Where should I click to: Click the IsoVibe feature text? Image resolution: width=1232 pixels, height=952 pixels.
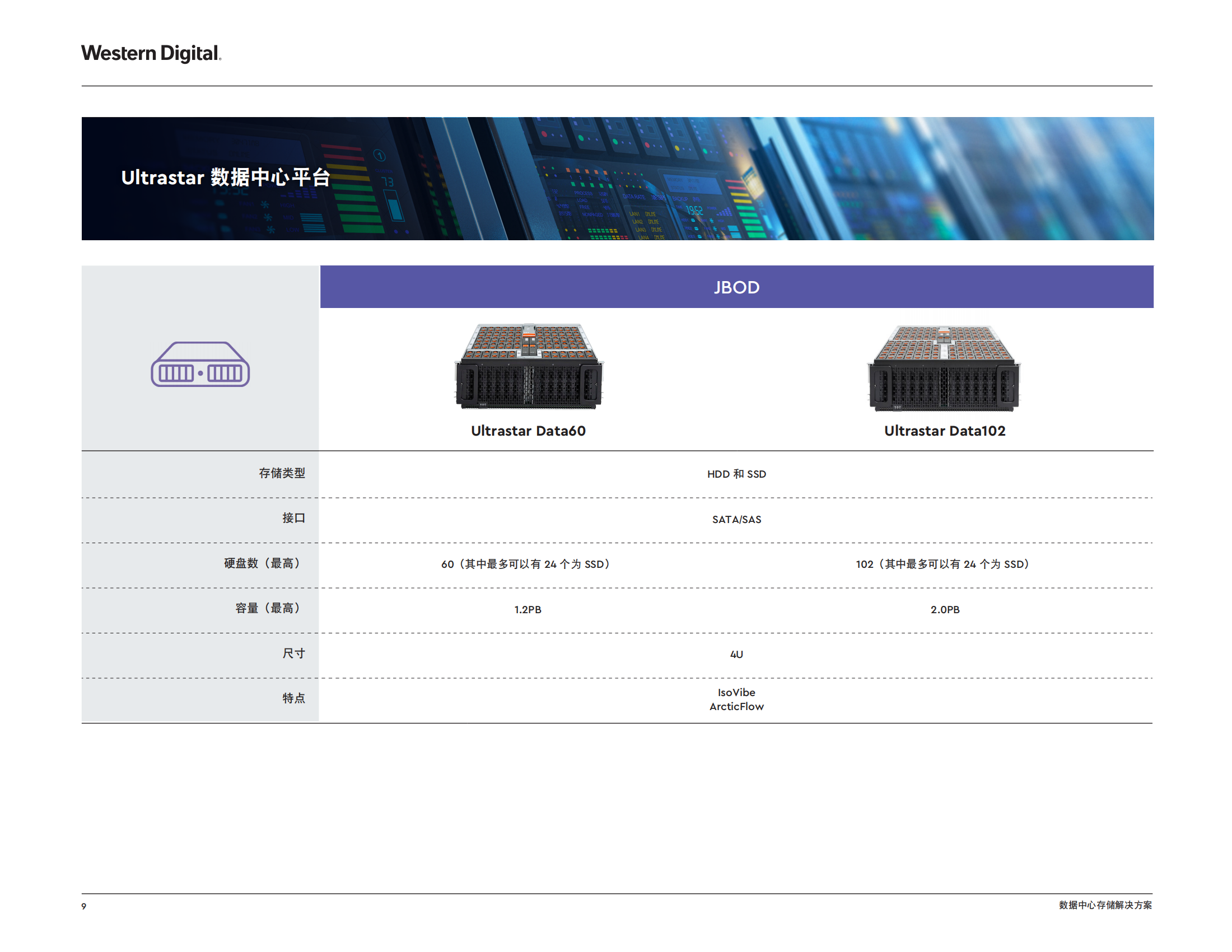pos(736,692)
